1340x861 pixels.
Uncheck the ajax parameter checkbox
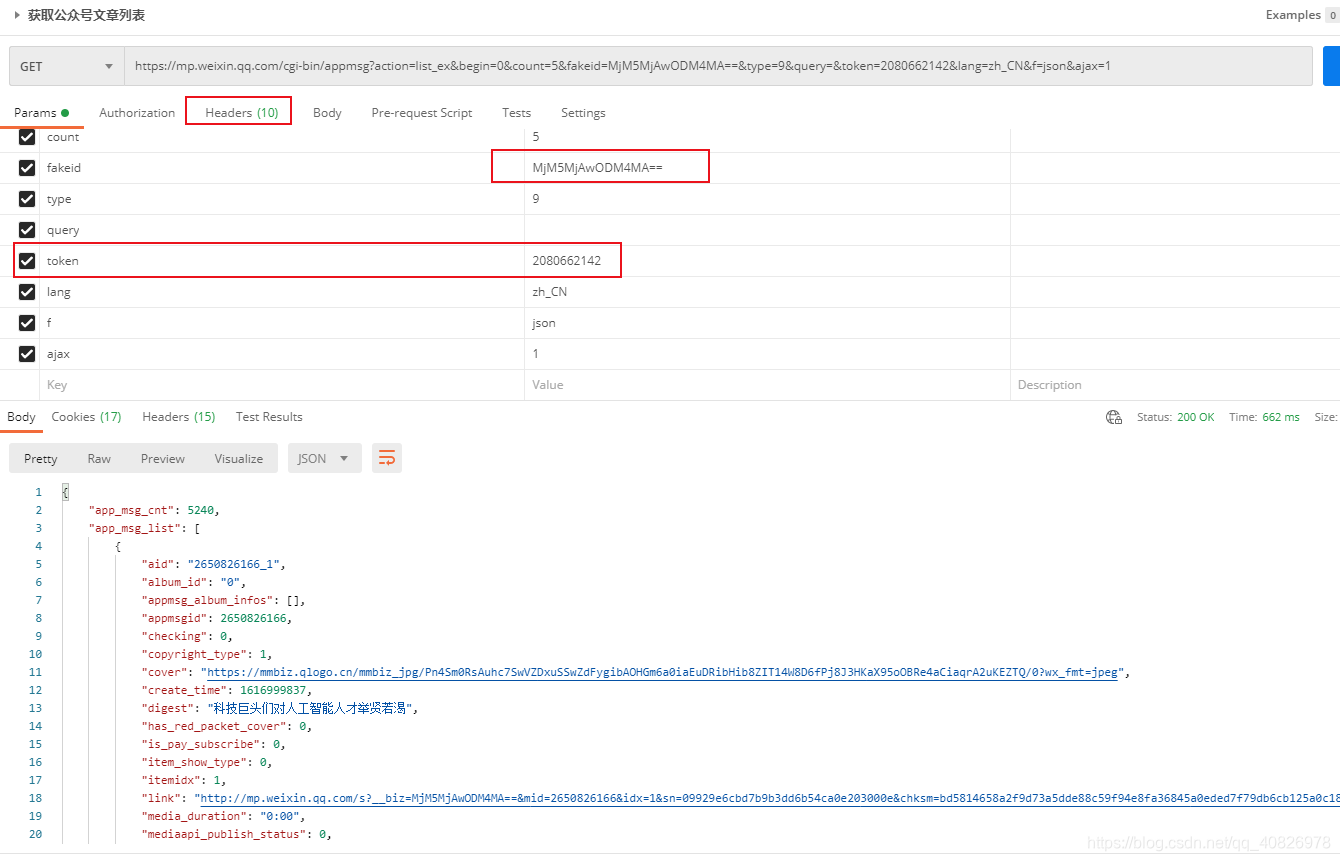[x=27, y=354]
